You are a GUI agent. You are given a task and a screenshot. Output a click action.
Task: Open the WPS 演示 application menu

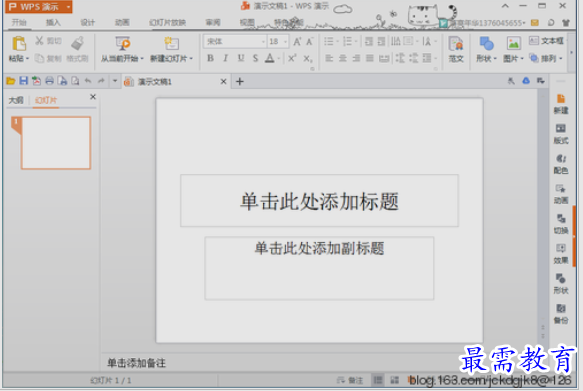point(39,7)
